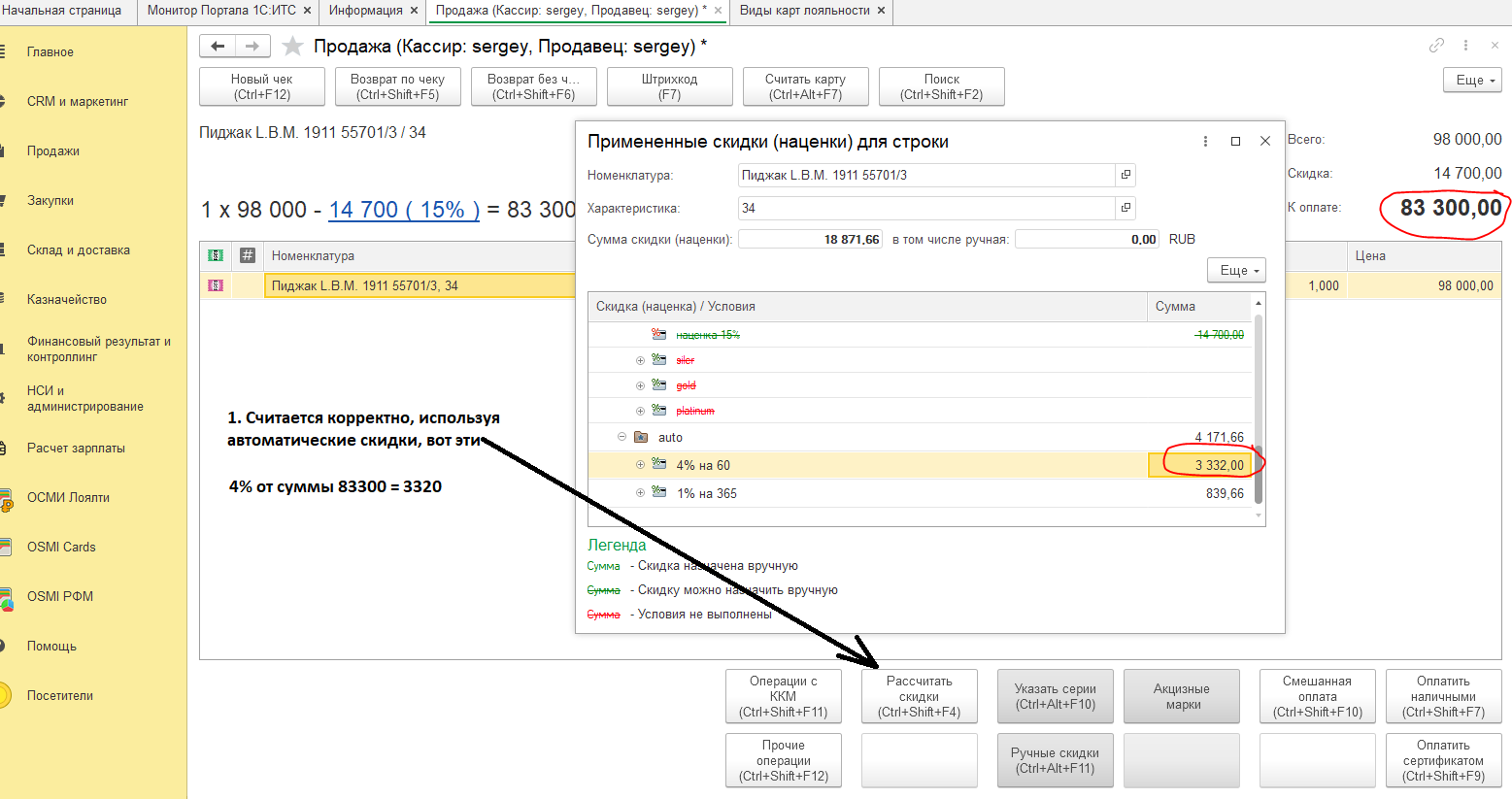Open the Номенклатура field lookup icon
Image resolution: width=1512 pixels, height=799 pixels.
(x=1126, y=175)
